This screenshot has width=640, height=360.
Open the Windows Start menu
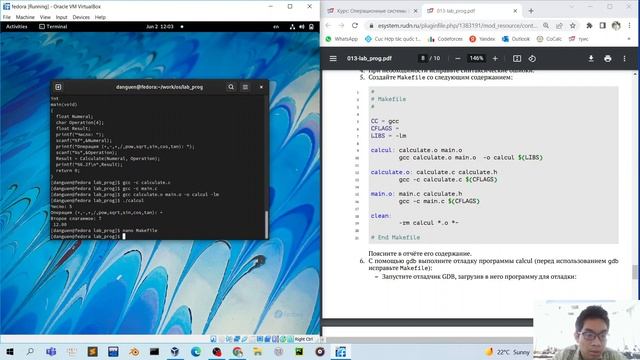coord(10,351)
